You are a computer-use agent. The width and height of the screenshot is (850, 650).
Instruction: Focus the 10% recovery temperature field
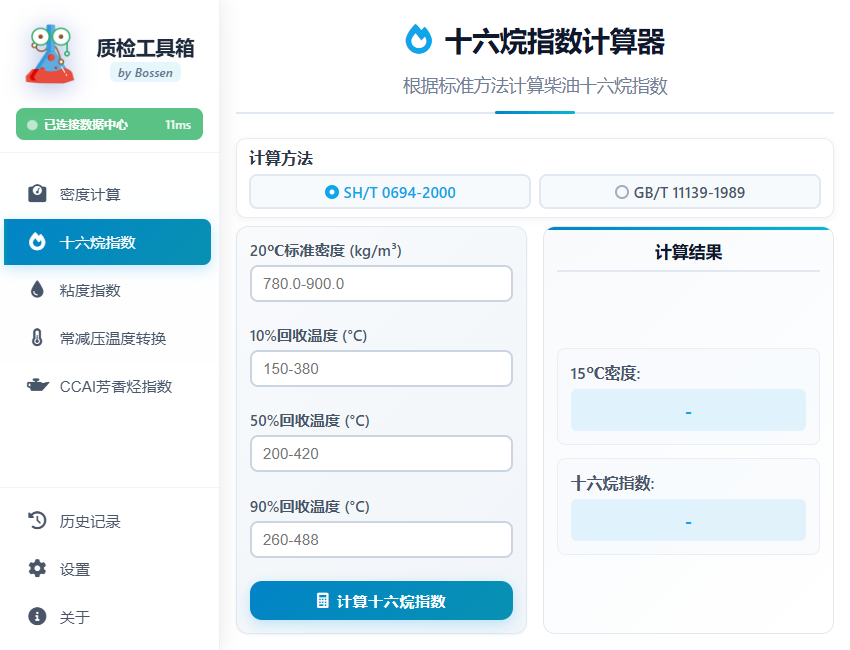pos(381,369)
